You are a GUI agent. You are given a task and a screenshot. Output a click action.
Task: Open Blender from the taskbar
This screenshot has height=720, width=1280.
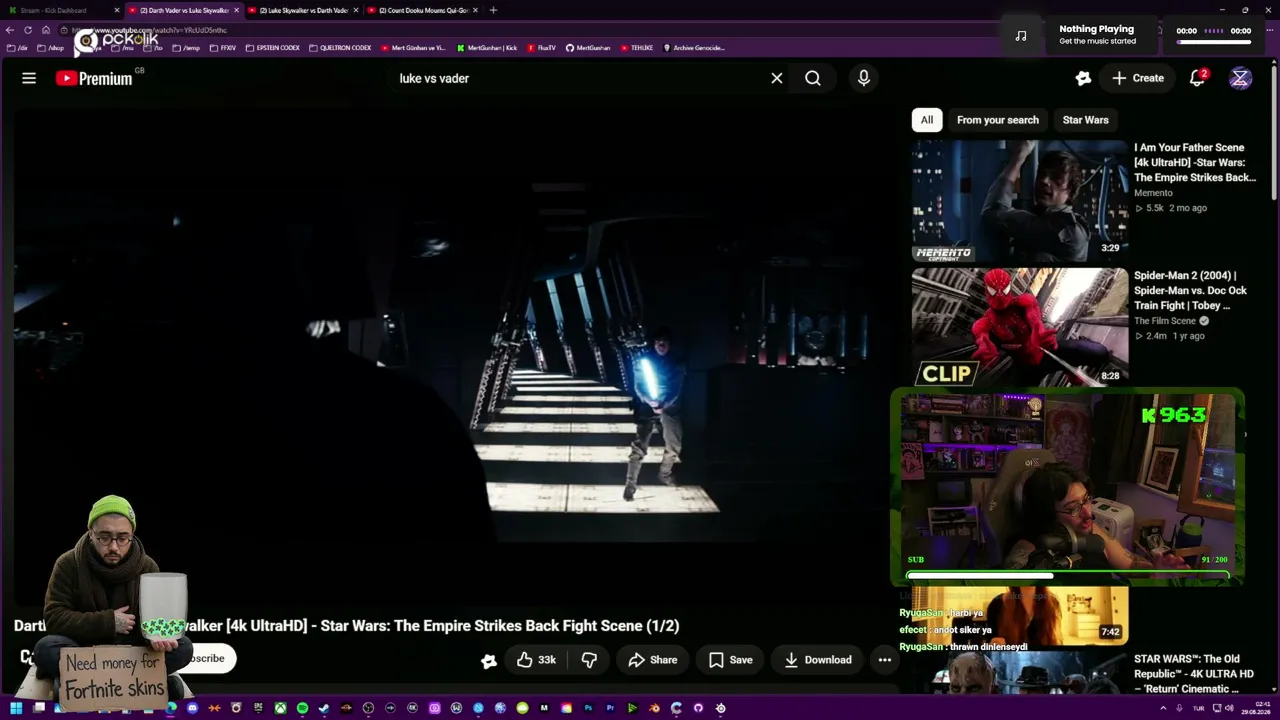[x=654, y=708]
